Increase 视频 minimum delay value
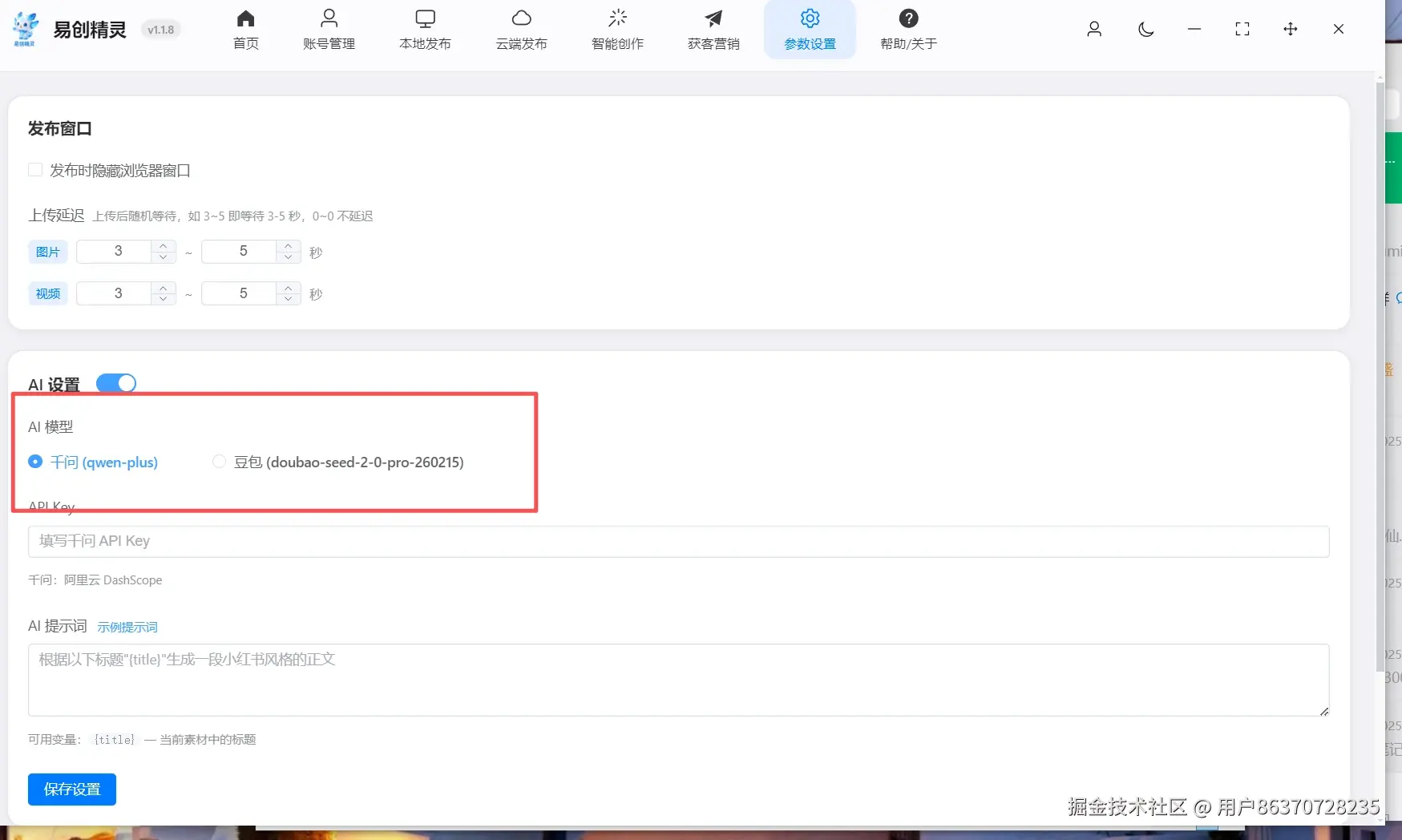The width and height of the screenshot is (1402, 840). coord(164,288)
